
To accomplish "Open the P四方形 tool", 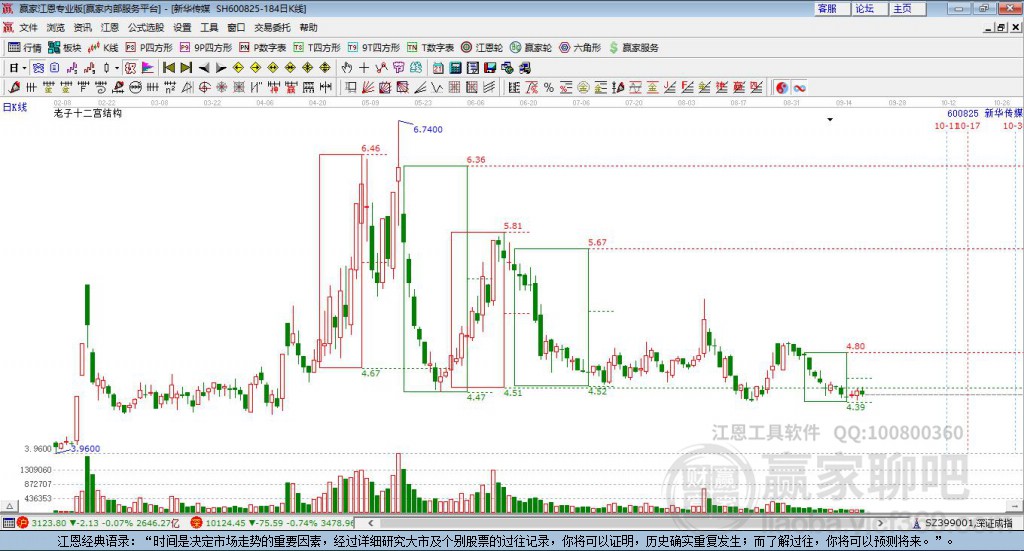I will pos(149,48).
